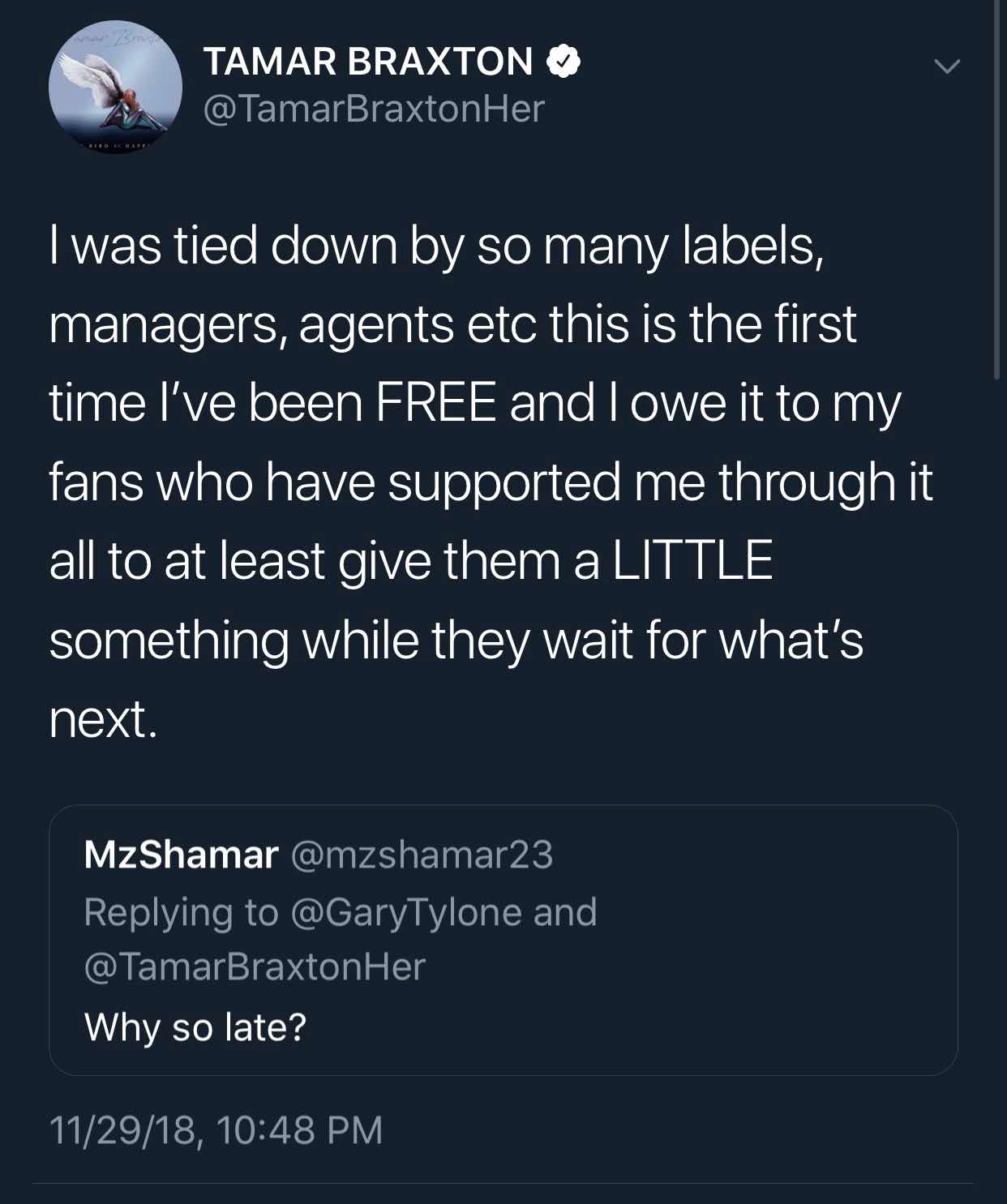Image resolution: width=1007 pixels, height=1204 pixels.
Task: Click the word FREE in the tweet
Action: pyautogui.click(x=435, y=404)
